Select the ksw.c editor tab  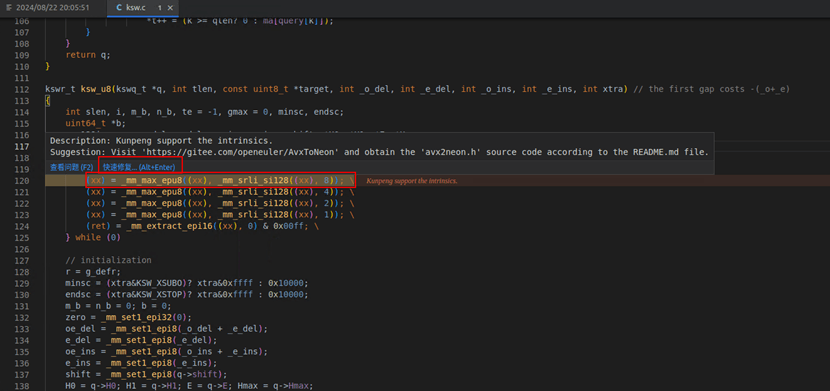(x=143, y=8)
